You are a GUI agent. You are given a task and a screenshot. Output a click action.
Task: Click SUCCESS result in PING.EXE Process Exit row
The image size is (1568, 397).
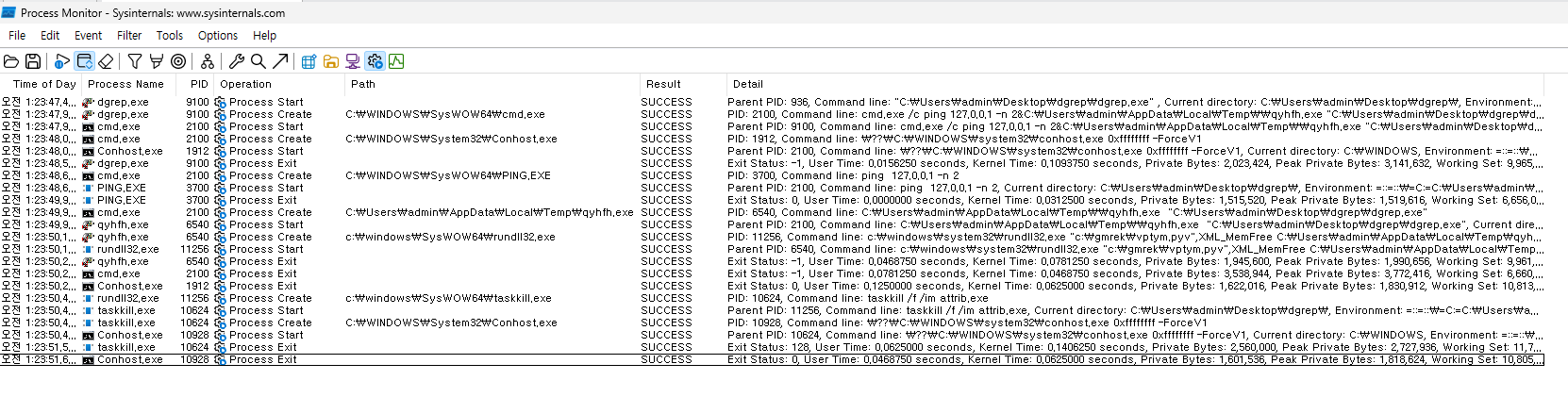click(666, 200)
